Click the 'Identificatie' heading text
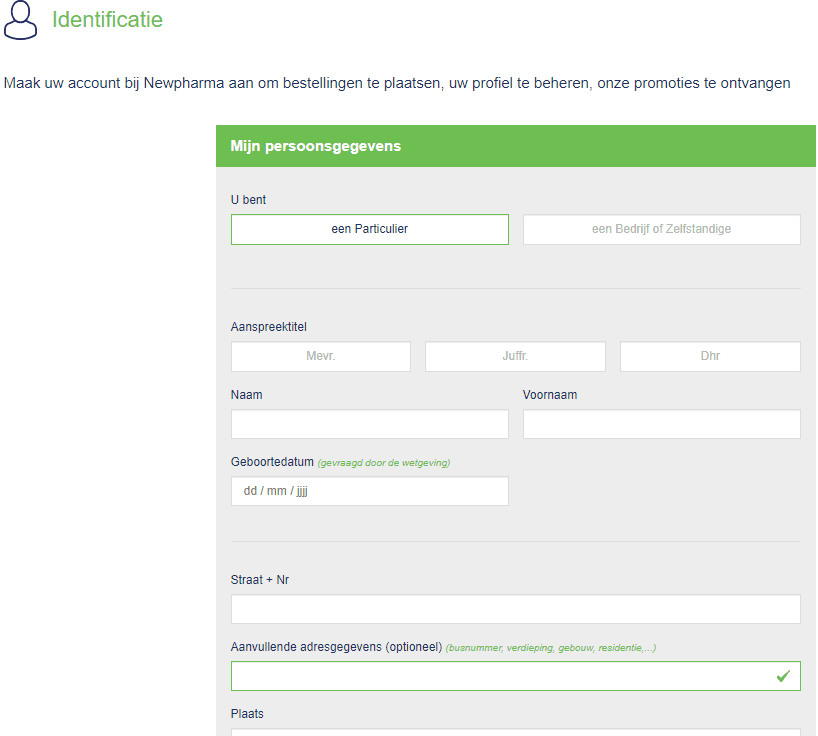This screenshot has height=736, width=818. tap(107, 20)
